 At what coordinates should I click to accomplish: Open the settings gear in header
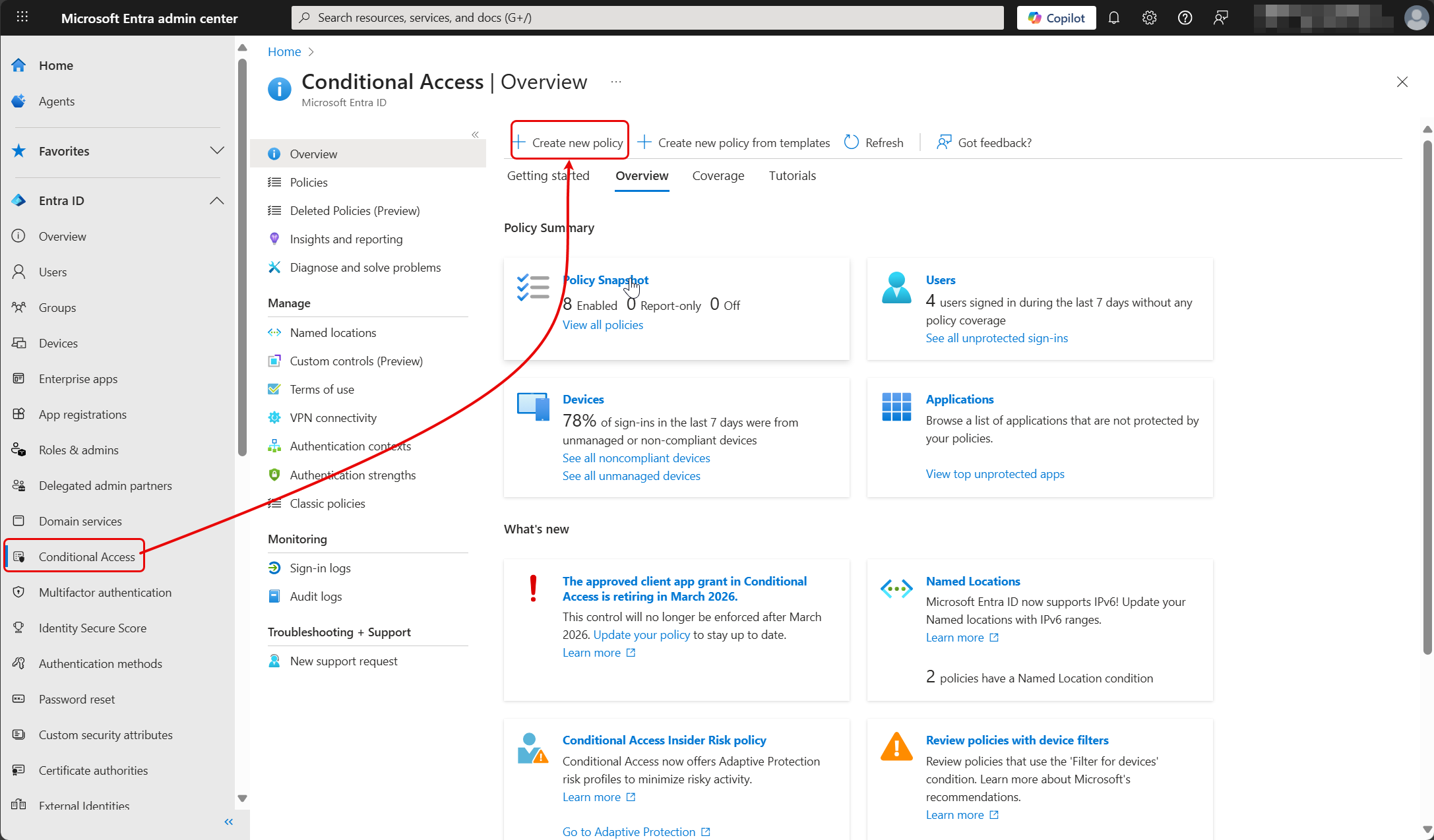(1150, 18)
